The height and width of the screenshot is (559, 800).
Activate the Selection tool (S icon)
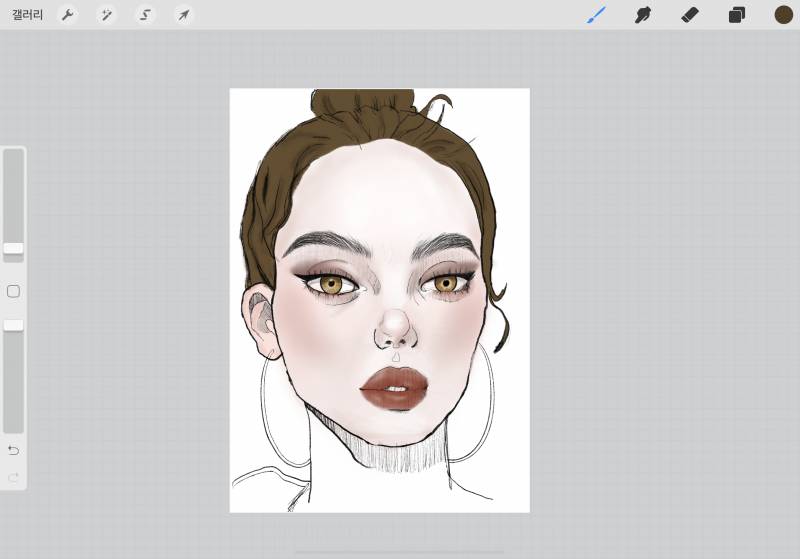(145, 15)
